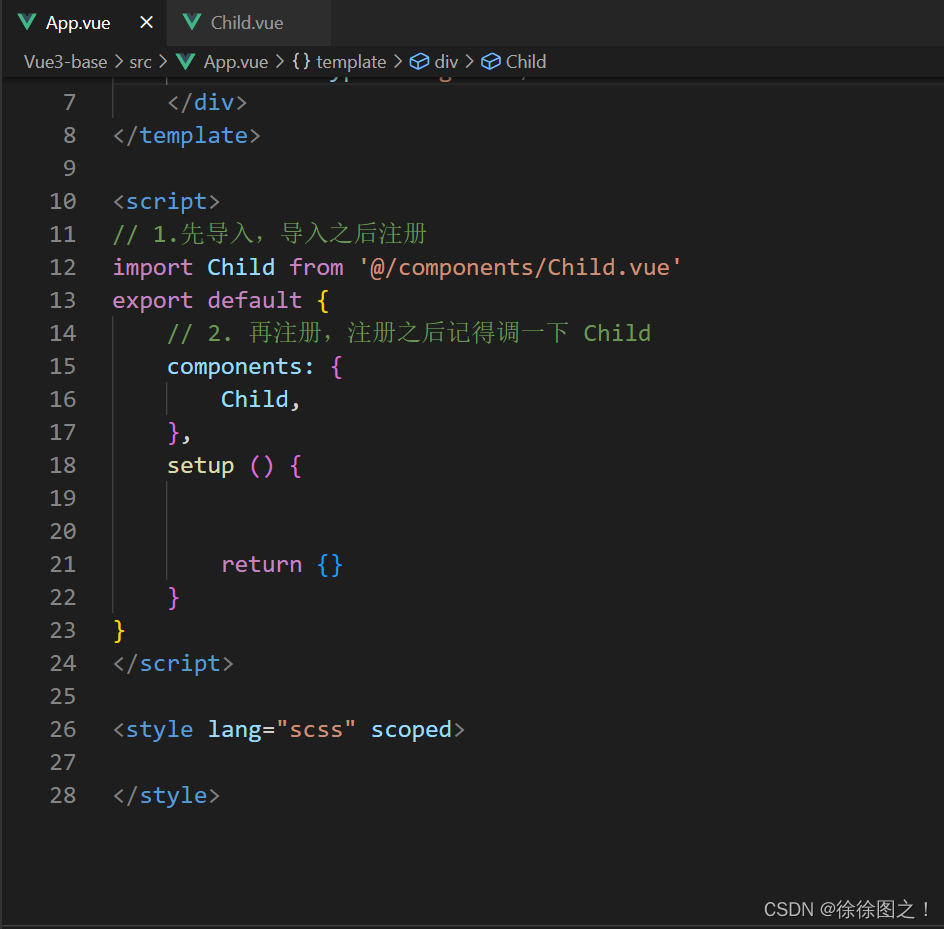Select the App.vue file icon in its tab
Viewport: 944px width, 929px height.
coord(25,21)
